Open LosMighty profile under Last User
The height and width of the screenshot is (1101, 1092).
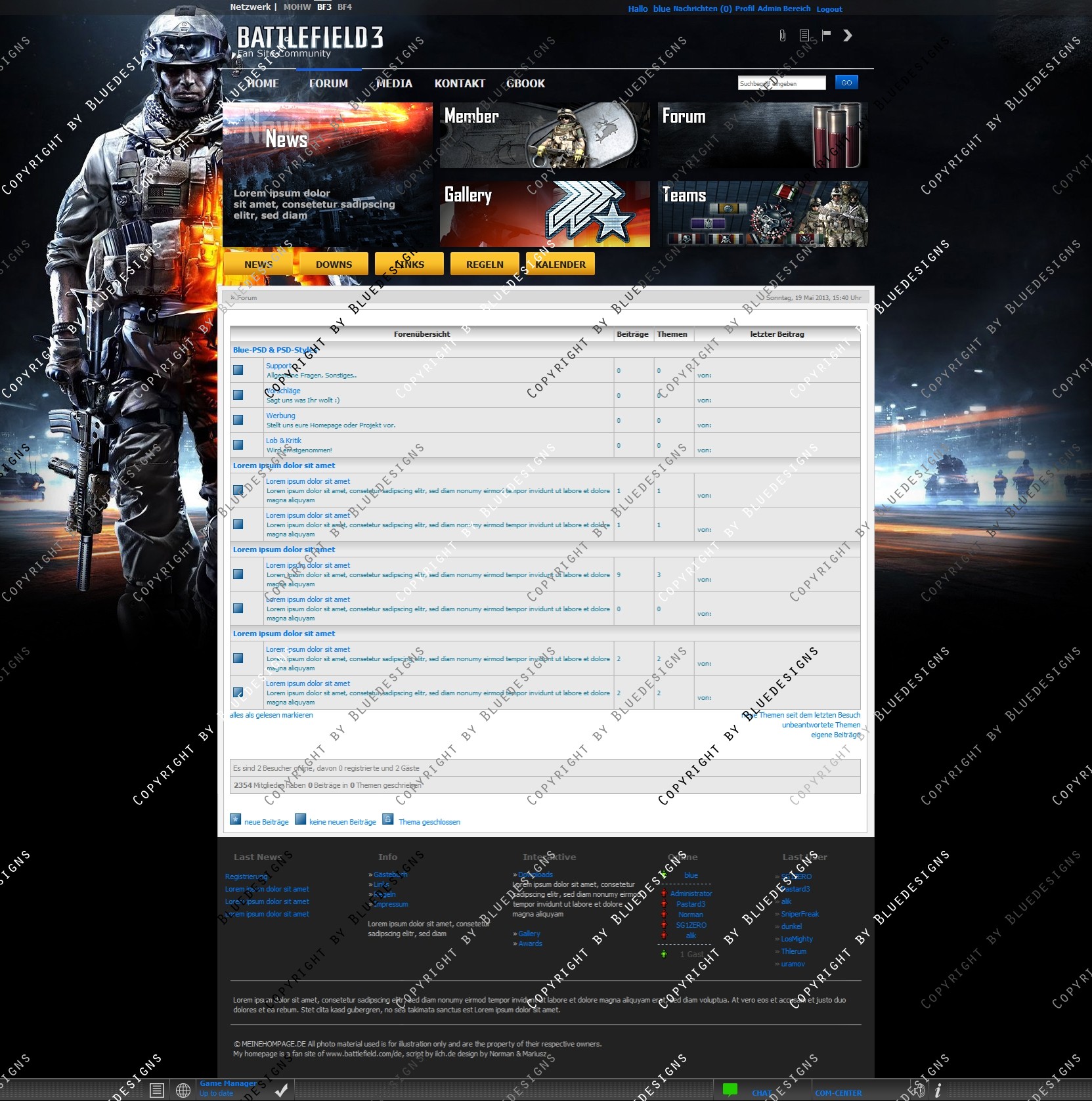point(797,939)
